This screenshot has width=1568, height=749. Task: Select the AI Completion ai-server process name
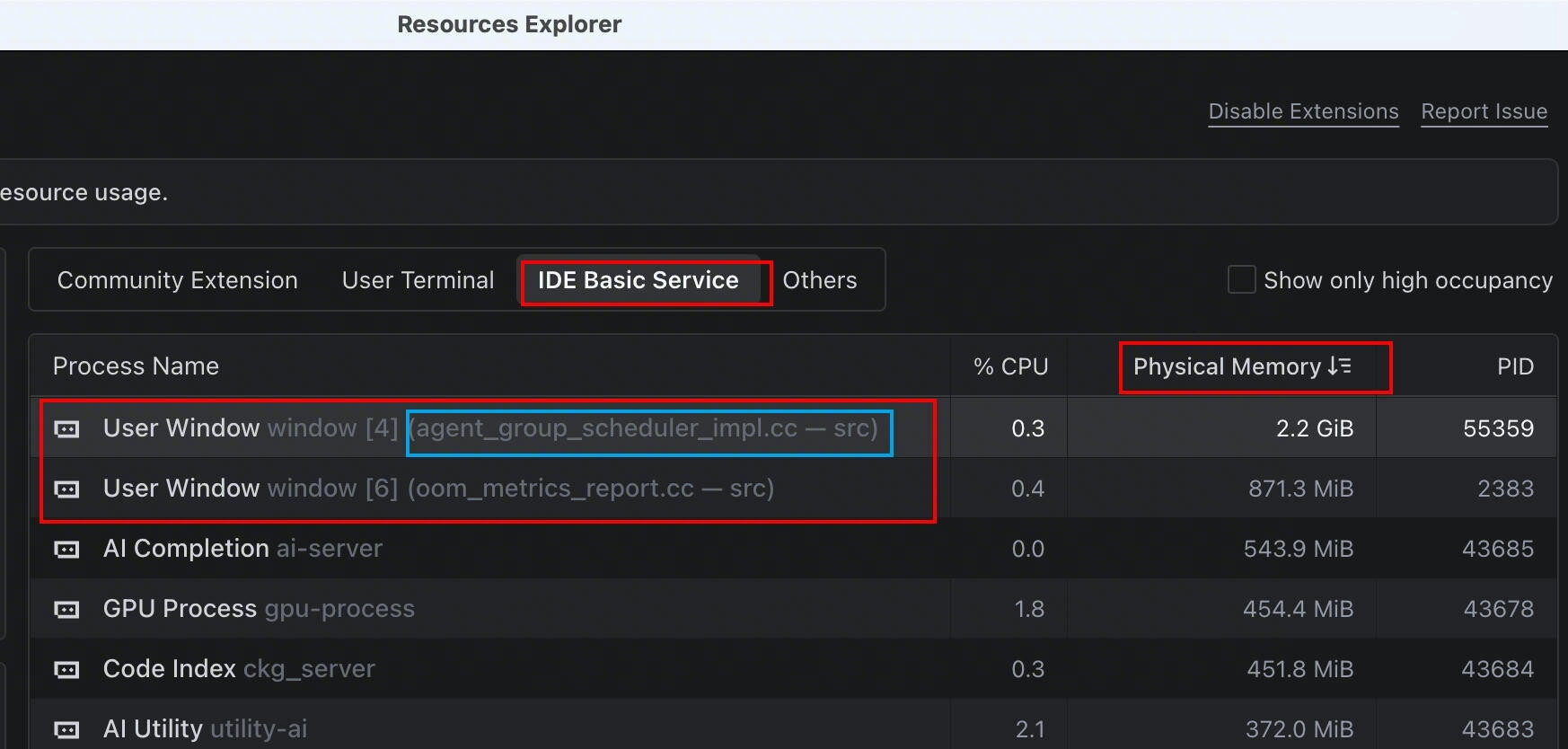click(242, 549)
